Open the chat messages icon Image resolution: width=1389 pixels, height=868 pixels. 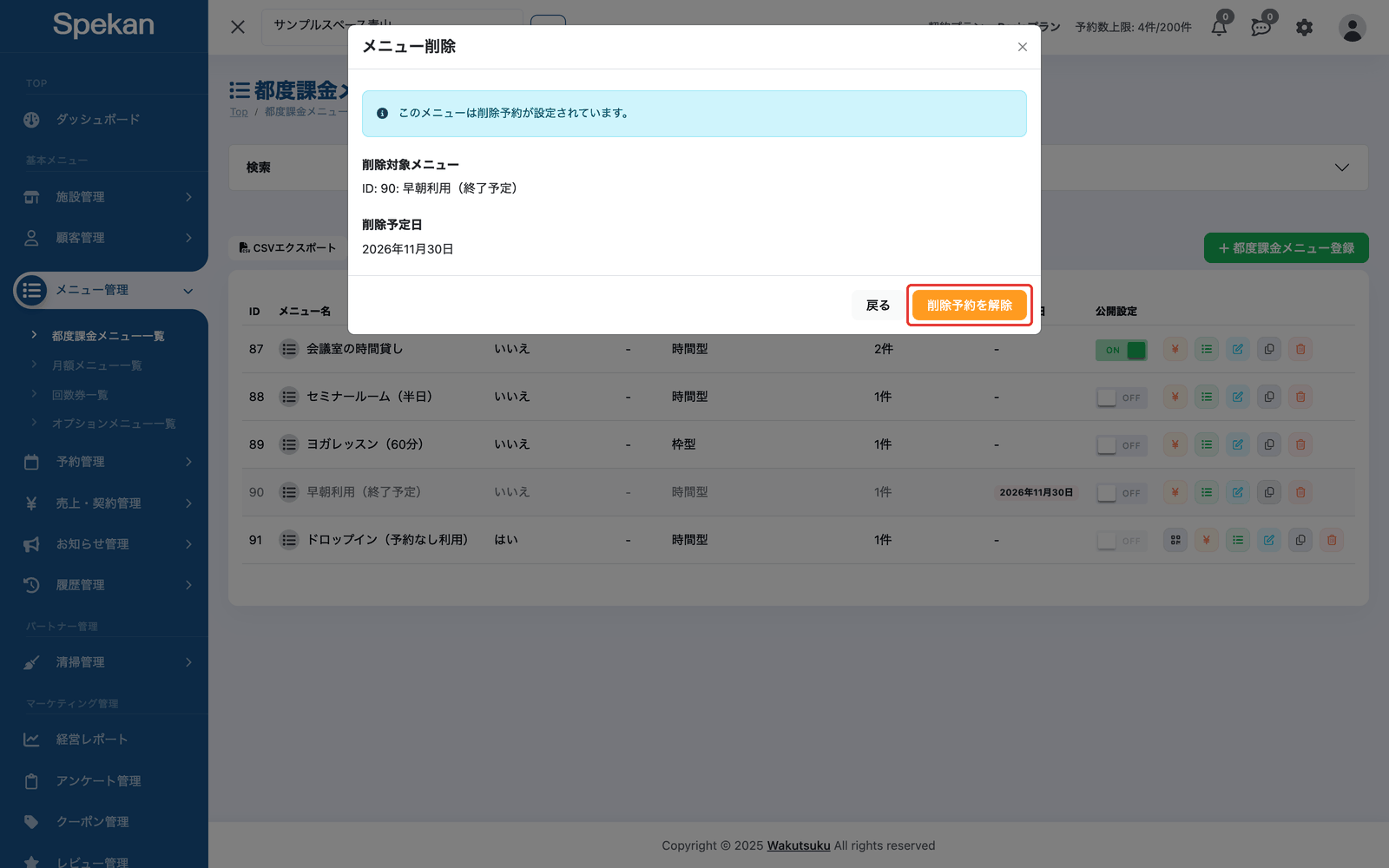coord(1261,28)
